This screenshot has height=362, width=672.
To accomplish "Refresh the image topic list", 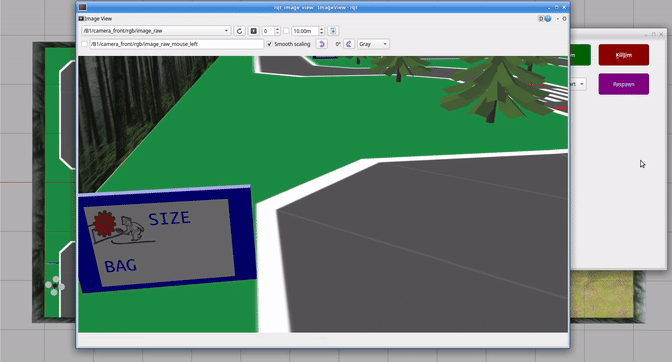I will point(239,31).
